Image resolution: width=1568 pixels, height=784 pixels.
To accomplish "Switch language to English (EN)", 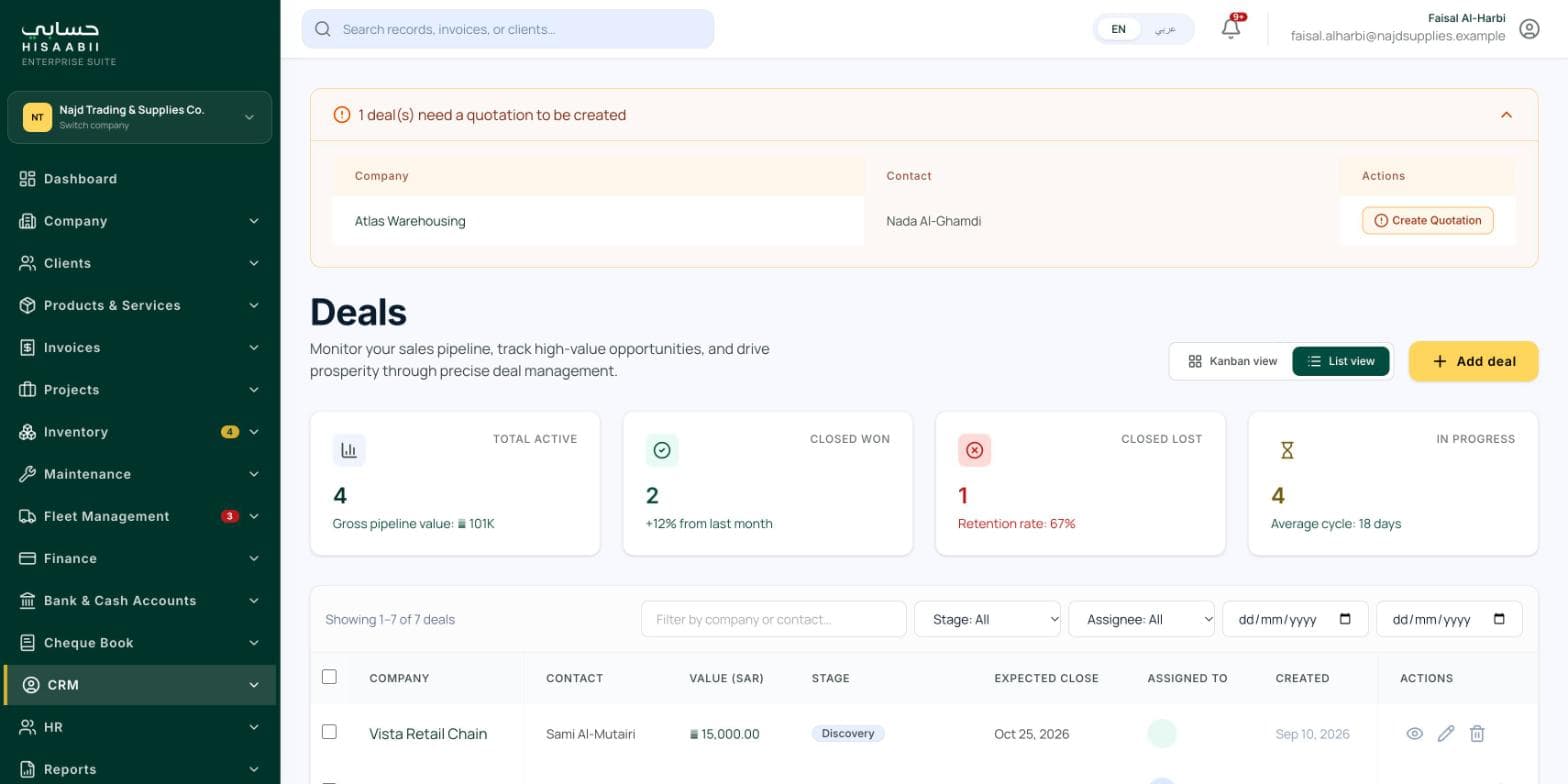I will click(x=1119, y=29).
